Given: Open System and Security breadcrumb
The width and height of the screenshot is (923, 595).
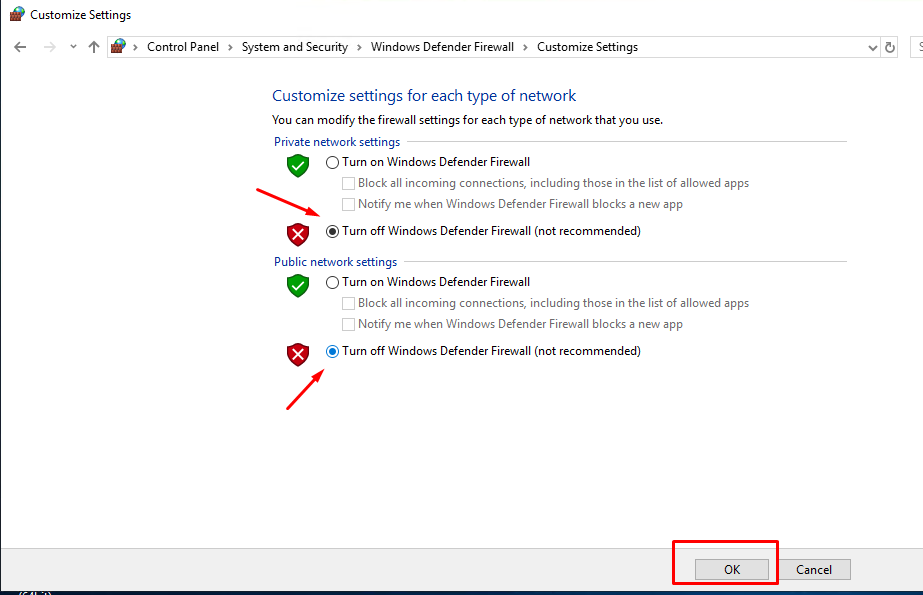Looking at the screenshot, I should coord(294,47).
